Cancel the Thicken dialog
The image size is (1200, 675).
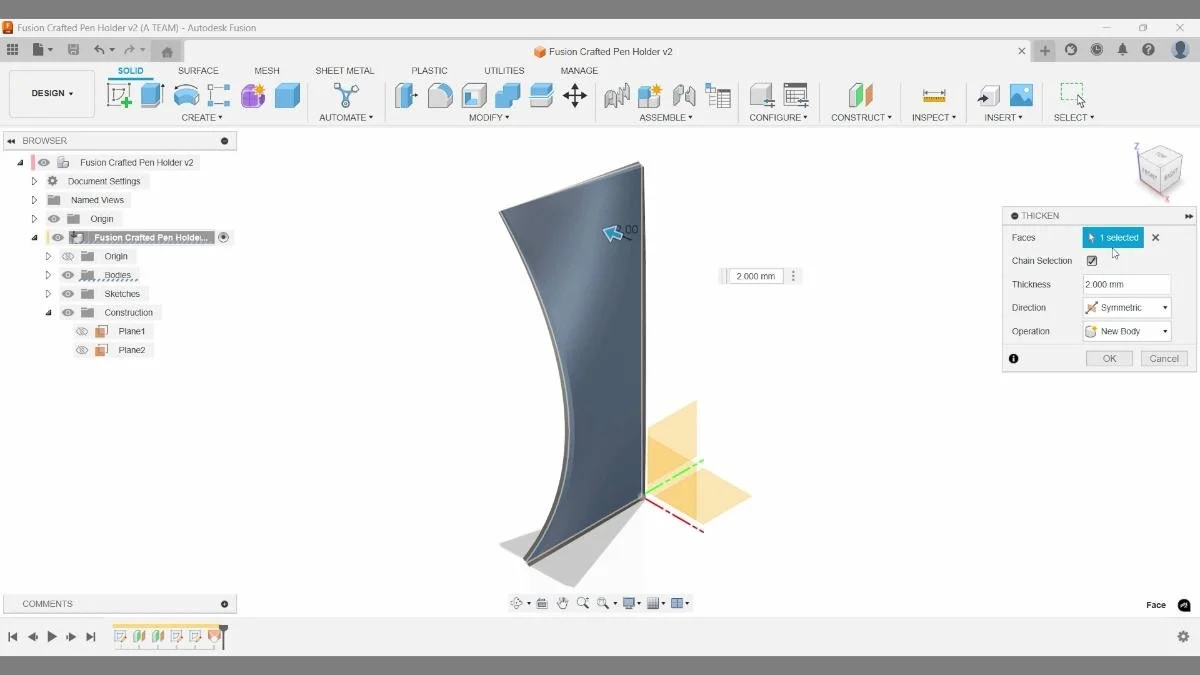pos(1163,358)
